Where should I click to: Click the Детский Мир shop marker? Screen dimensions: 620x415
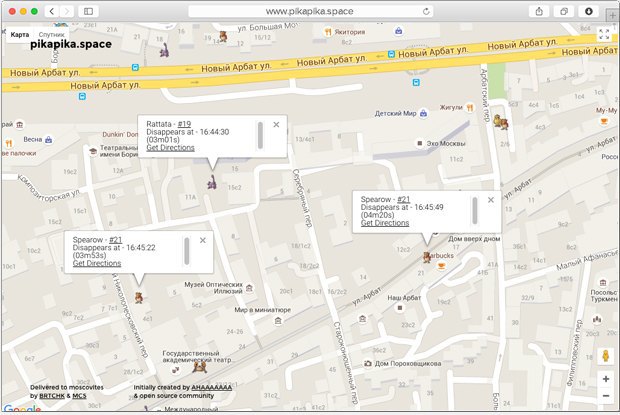[x=423, y=113]
